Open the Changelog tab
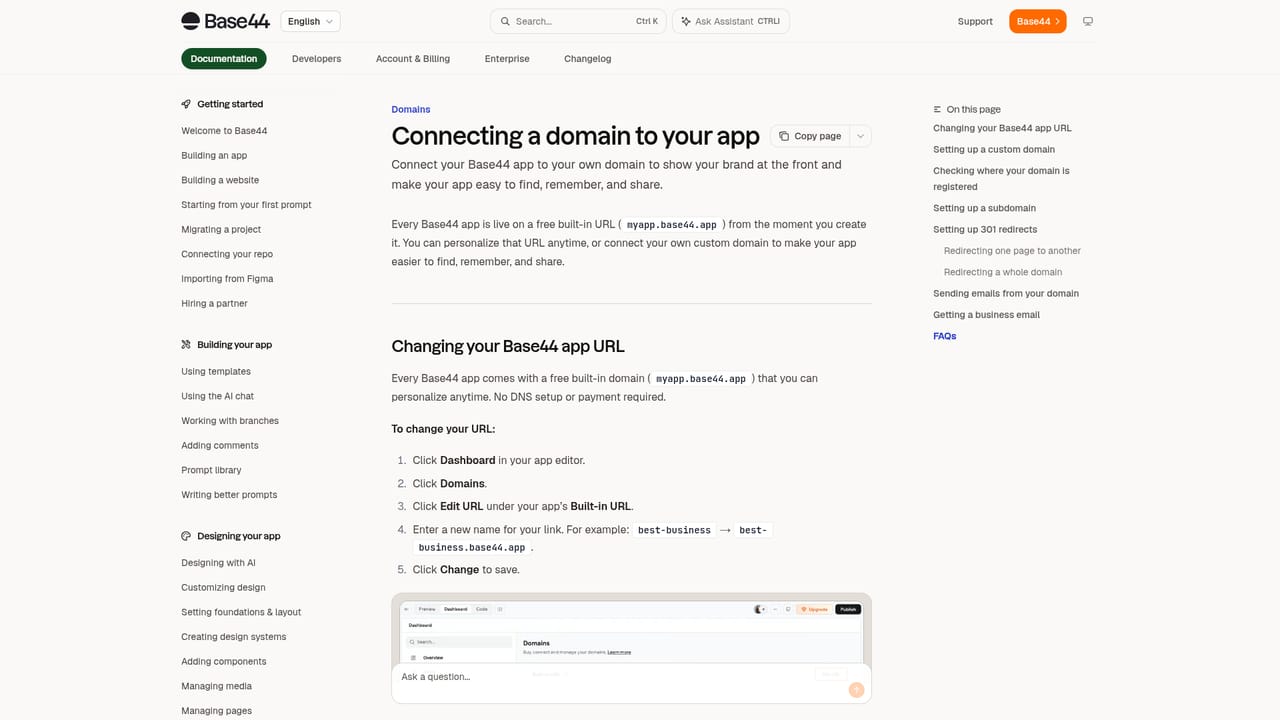1280x720 pixels. [588, 59]
